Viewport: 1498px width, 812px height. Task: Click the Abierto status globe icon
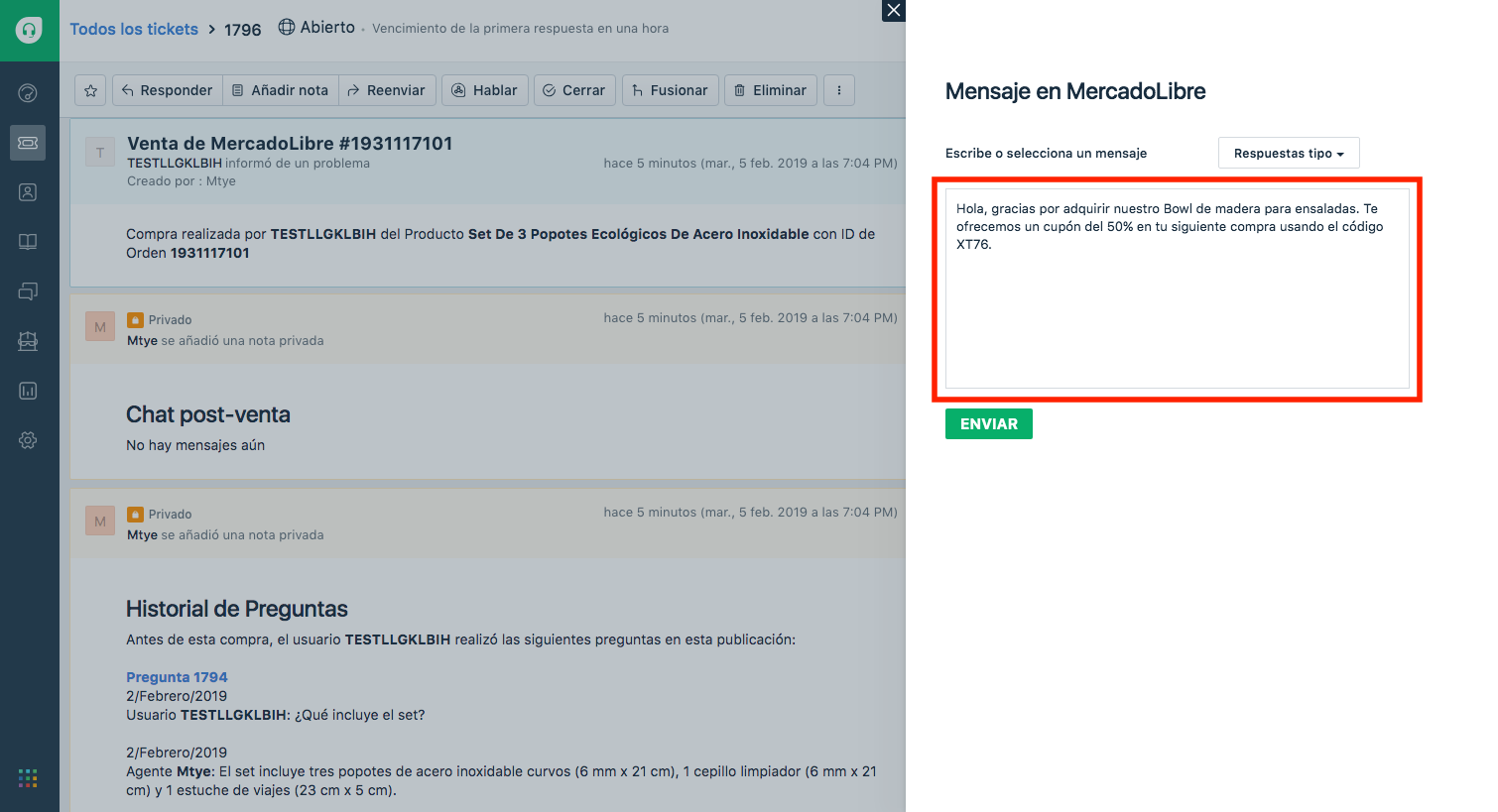coord(287,27)
